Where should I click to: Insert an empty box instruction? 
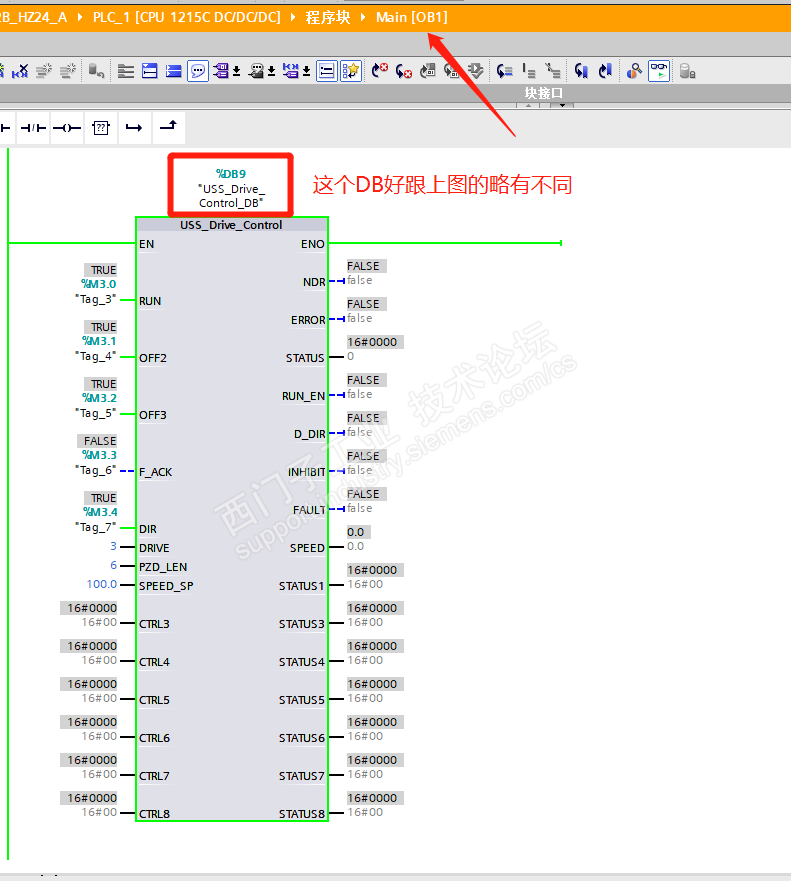(x=101, y=128)
